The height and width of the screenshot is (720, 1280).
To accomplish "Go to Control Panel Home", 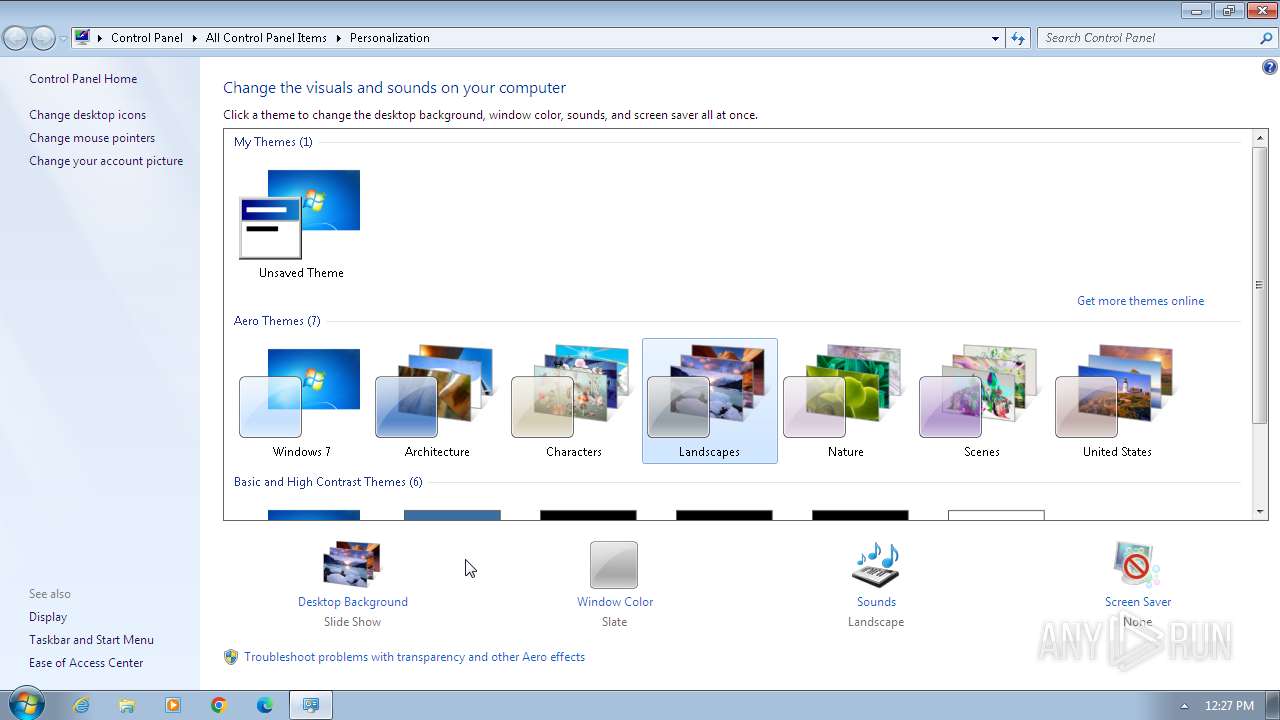I will (x=83, y=79).
